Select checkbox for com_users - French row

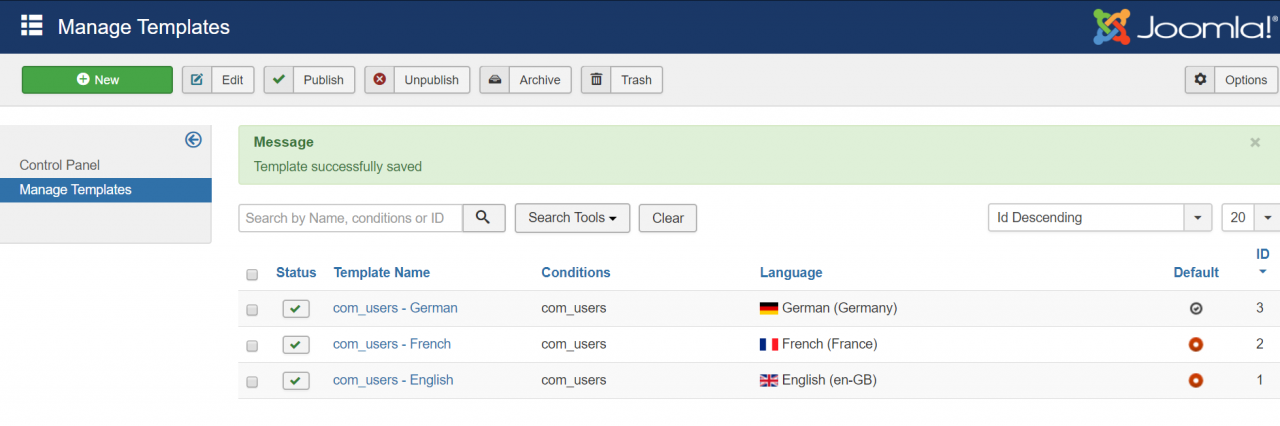point(252,345)
